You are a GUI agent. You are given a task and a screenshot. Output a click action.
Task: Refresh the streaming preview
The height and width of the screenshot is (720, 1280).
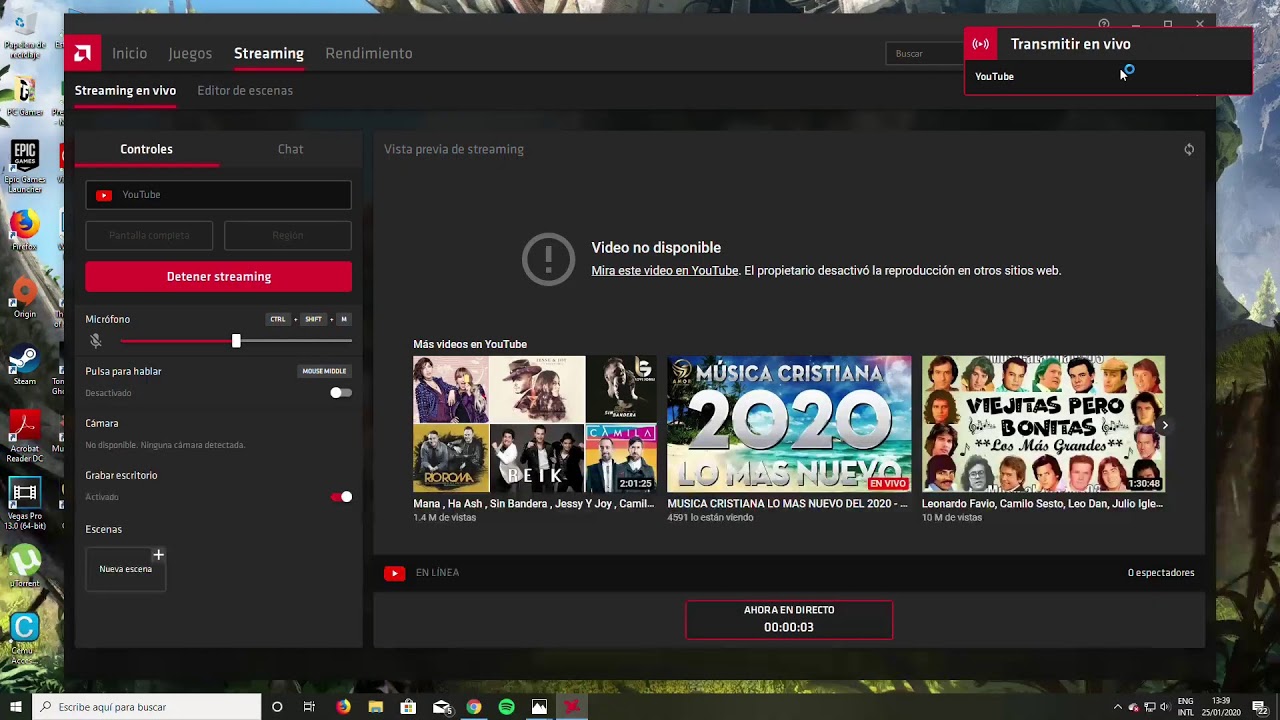tap(1189, 149)
